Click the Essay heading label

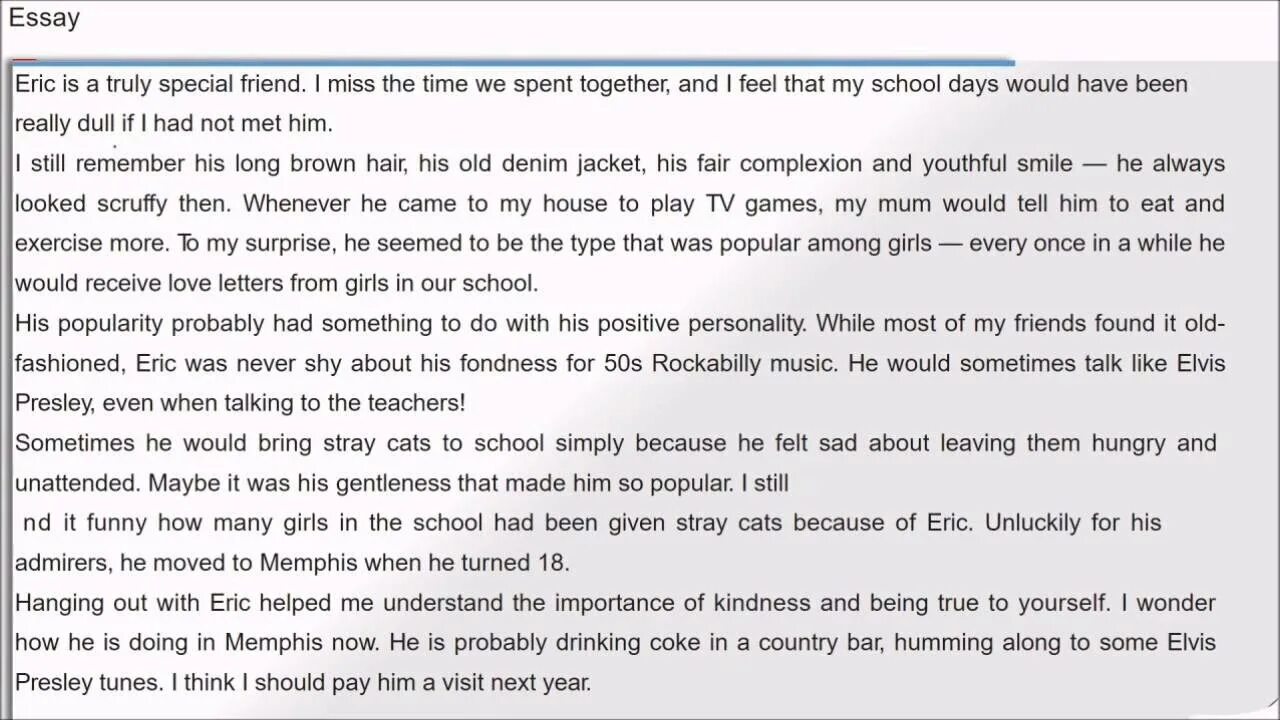pos(44,18)
